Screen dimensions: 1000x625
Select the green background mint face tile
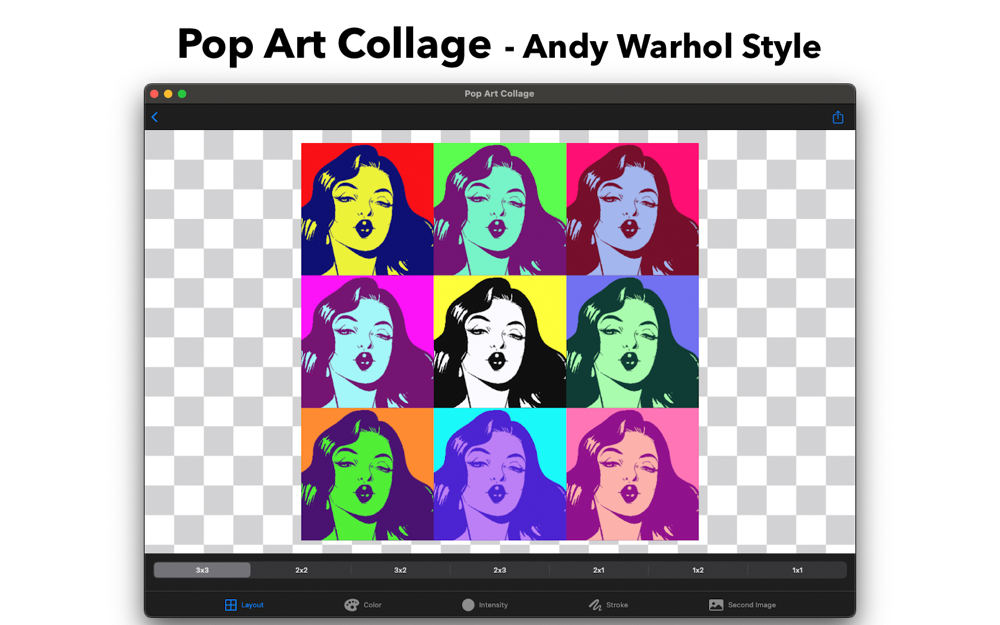pyautogui.click(x=500, y=209)
